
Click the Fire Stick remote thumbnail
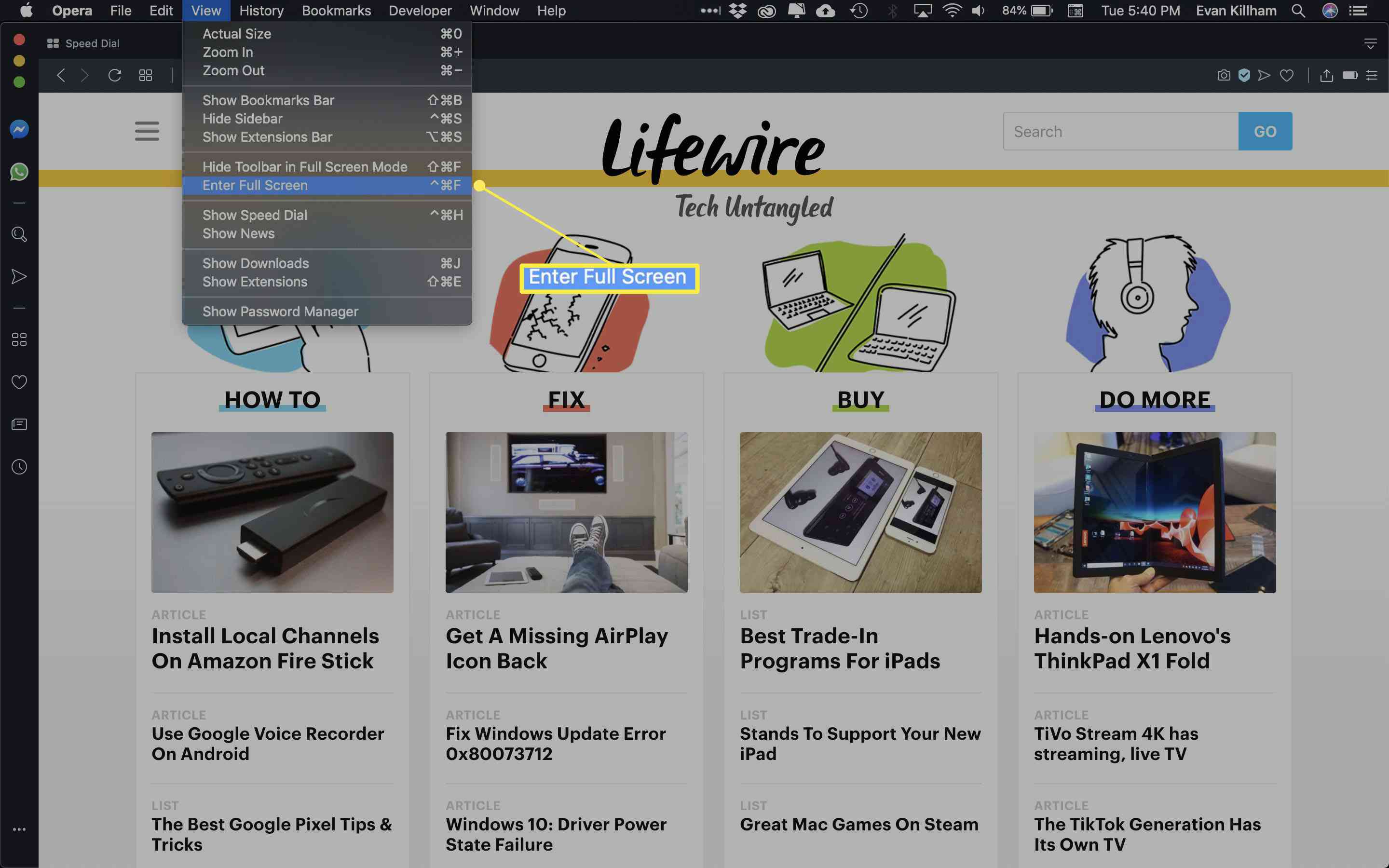pos(272,513)
